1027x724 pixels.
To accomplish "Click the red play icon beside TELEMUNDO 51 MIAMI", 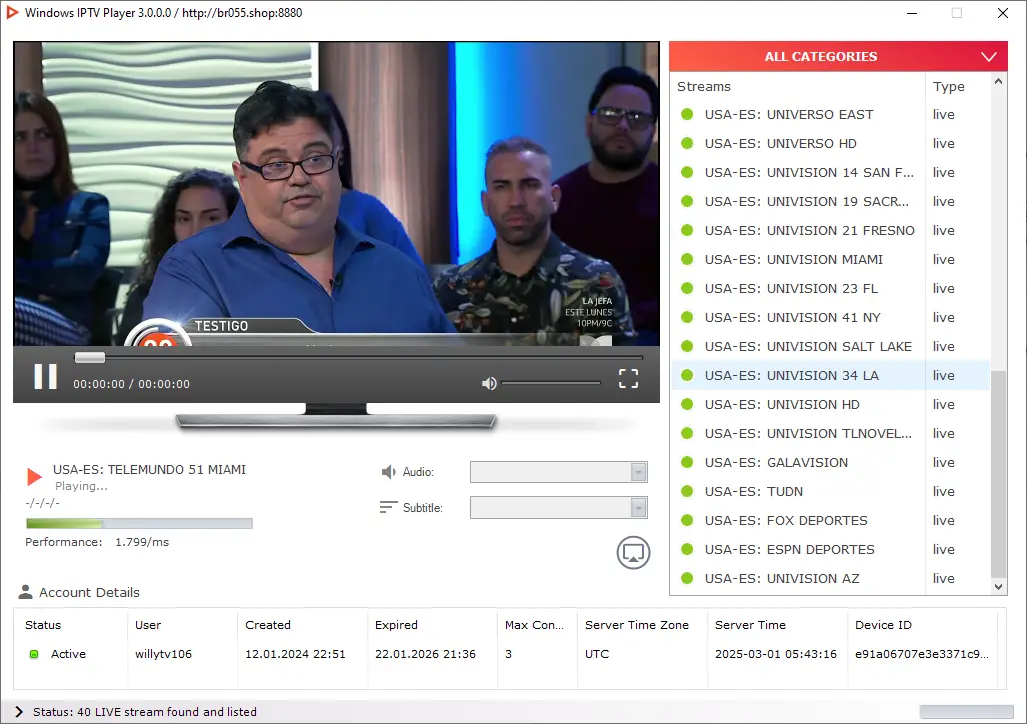I will coord(34,476).
